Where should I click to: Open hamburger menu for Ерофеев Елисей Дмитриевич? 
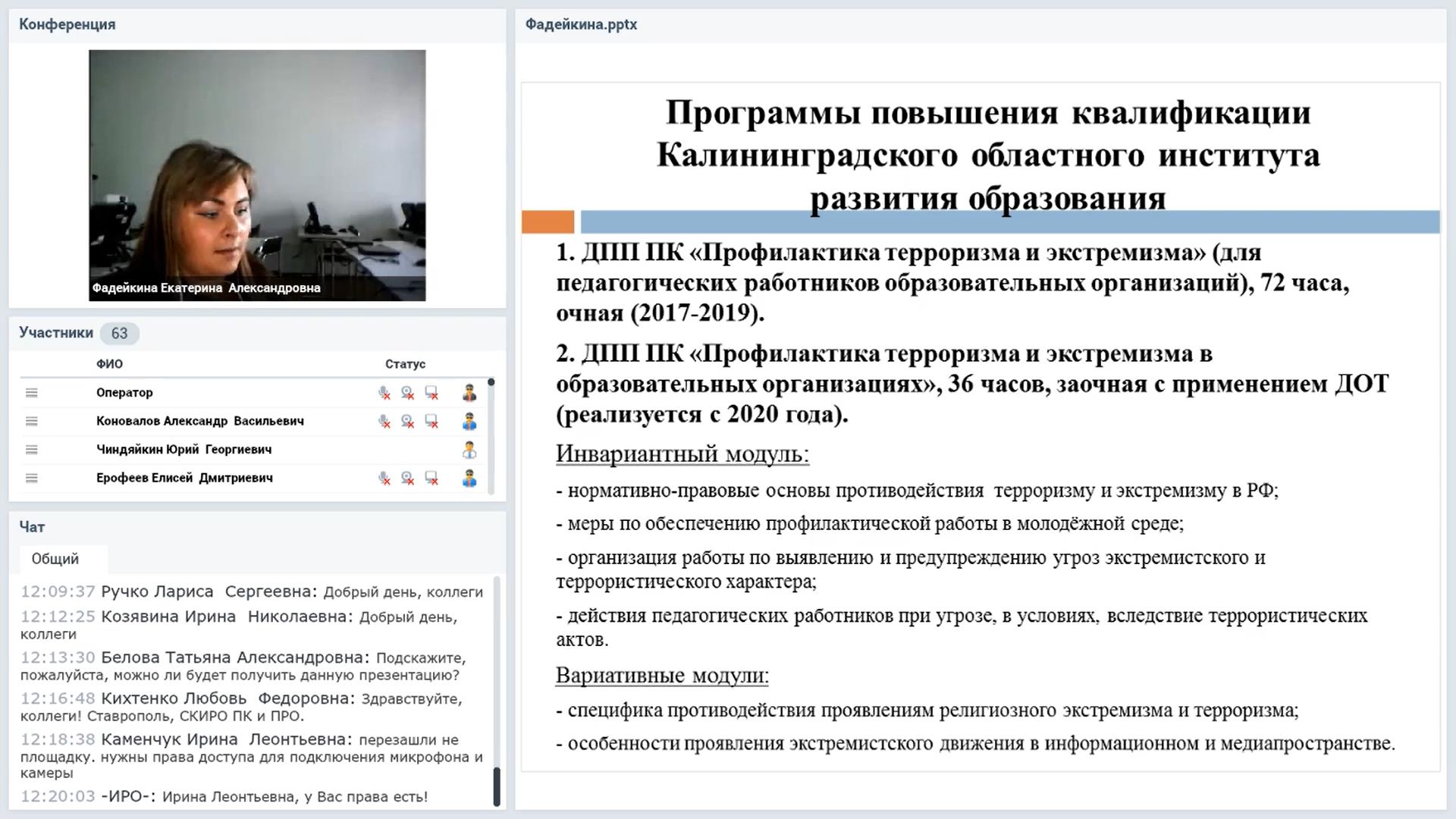pyautogui.click(x=31, y=478)
